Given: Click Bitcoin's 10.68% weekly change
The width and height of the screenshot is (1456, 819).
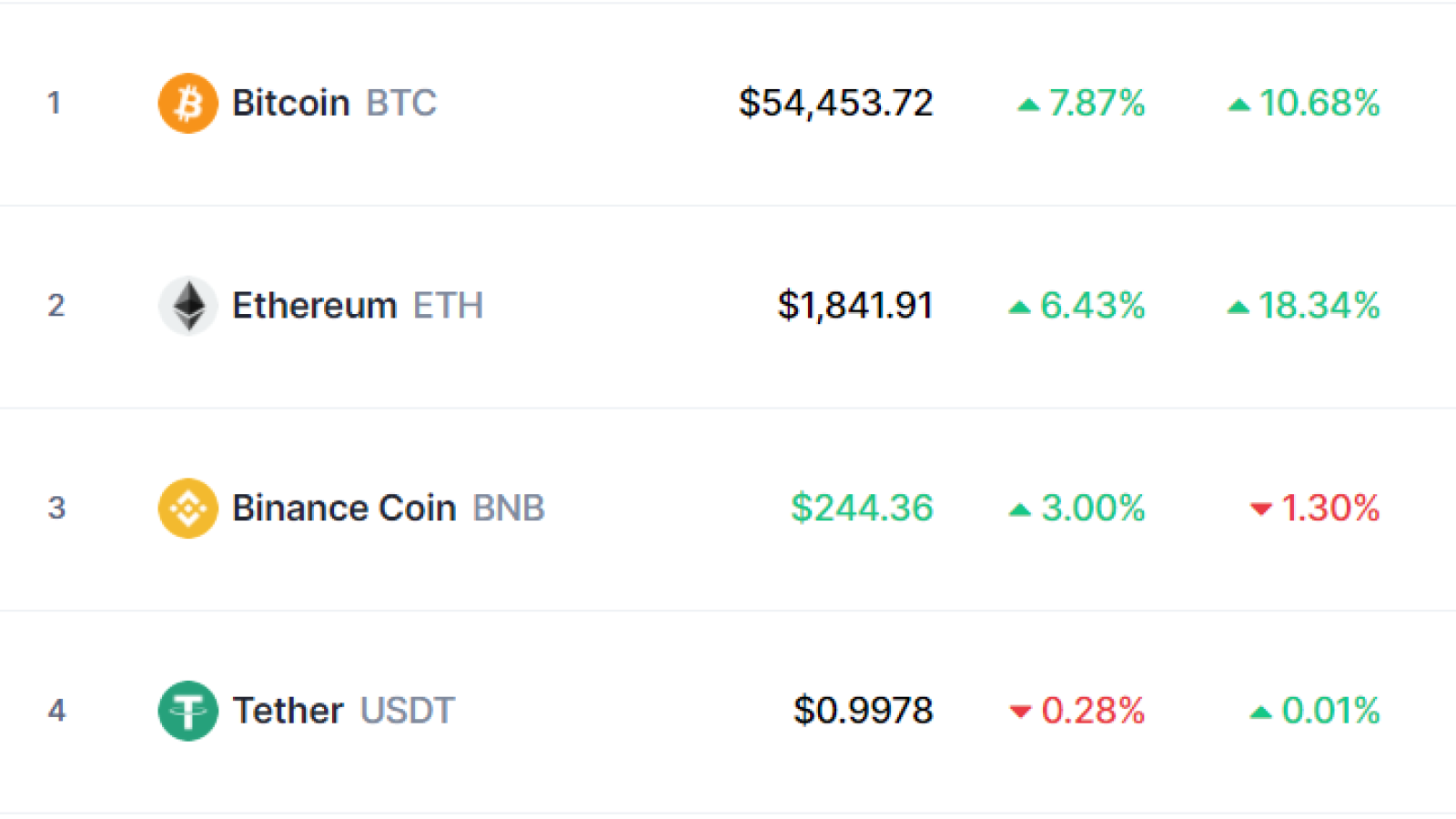Looking at the screenshot, I should point(1319,103).
